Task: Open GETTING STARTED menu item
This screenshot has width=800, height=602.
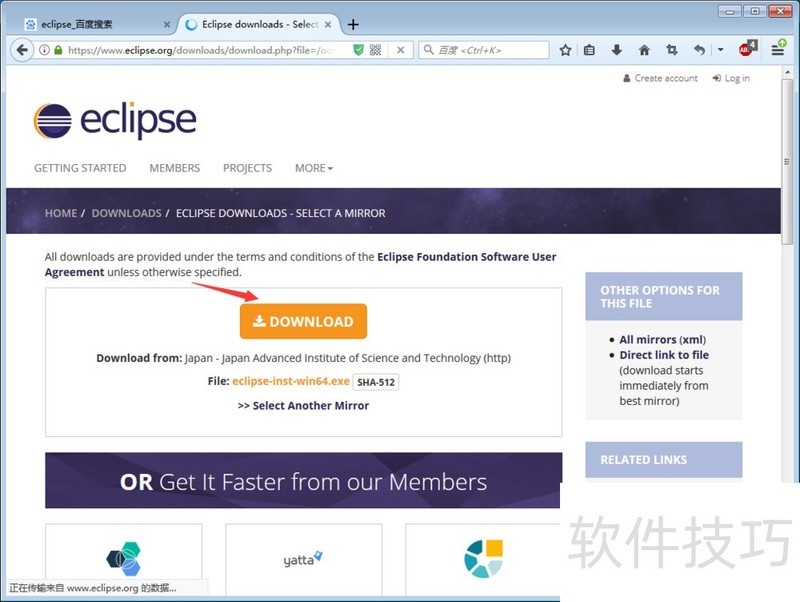Action: (80, 168)
